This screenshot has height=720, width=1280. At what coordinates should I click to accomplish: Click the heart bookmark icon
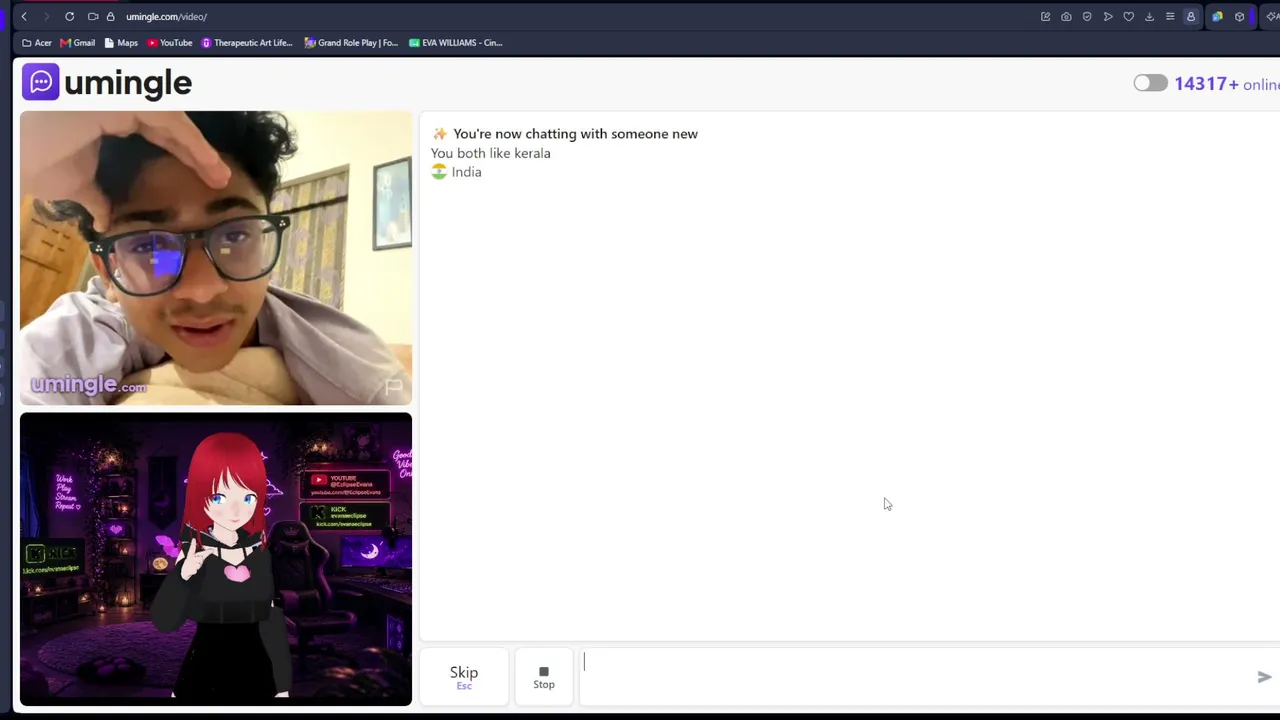1129,17
